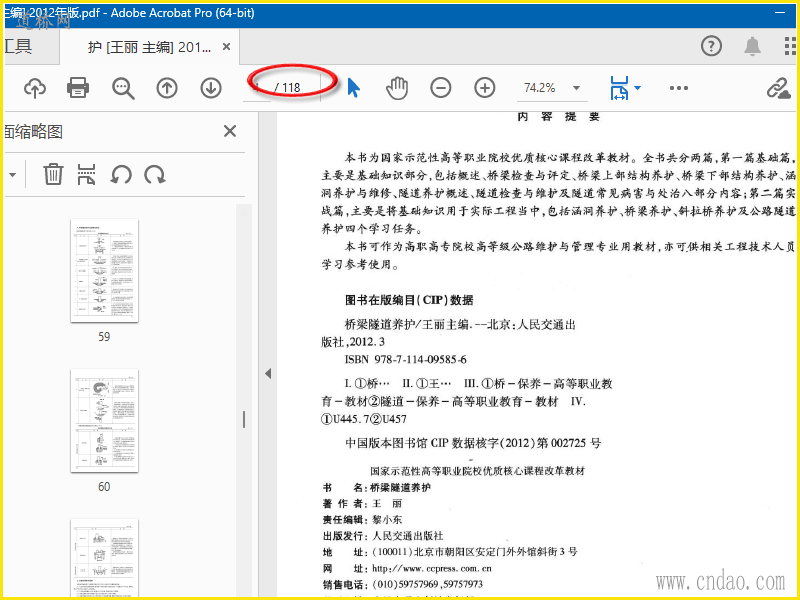
Task: Rotate page clockwise
Action: click(155, 175)
